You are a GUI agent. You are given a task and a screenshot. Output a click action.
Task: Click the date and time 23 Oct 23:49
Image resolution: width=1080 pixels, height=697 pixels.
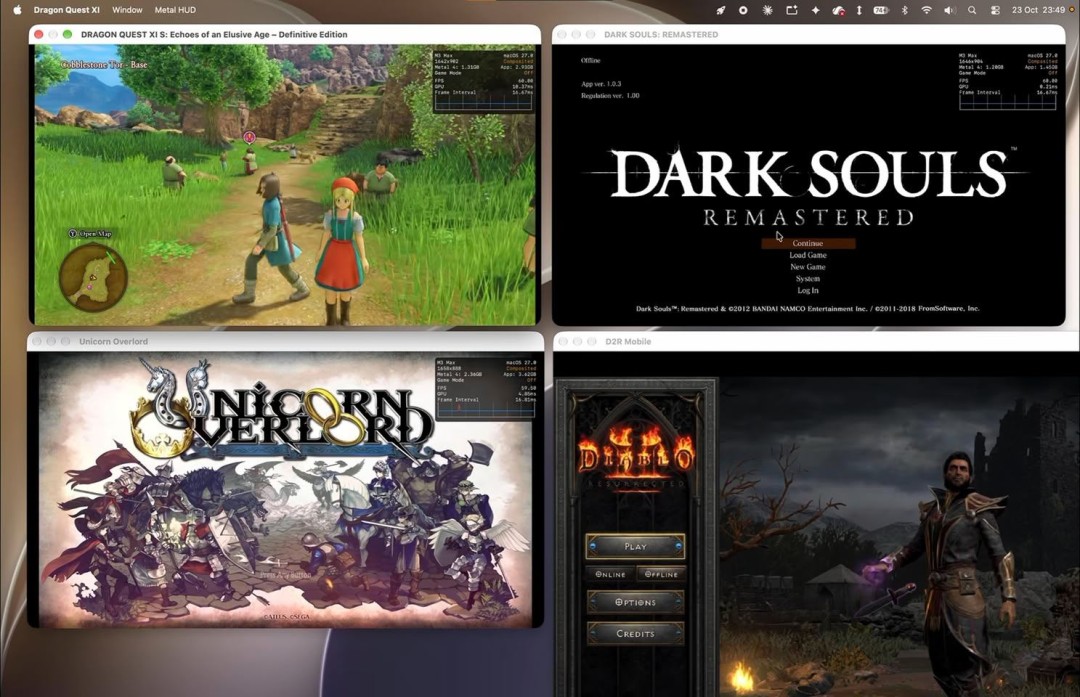pos(1039,10)
